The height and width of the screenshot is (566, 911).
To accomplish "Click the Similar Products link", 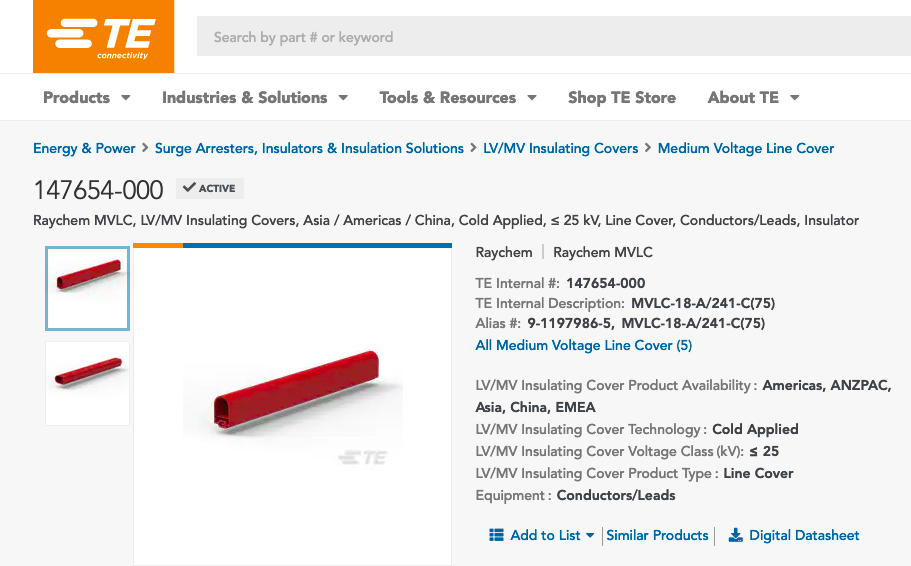I will click(x=657, y=535).
